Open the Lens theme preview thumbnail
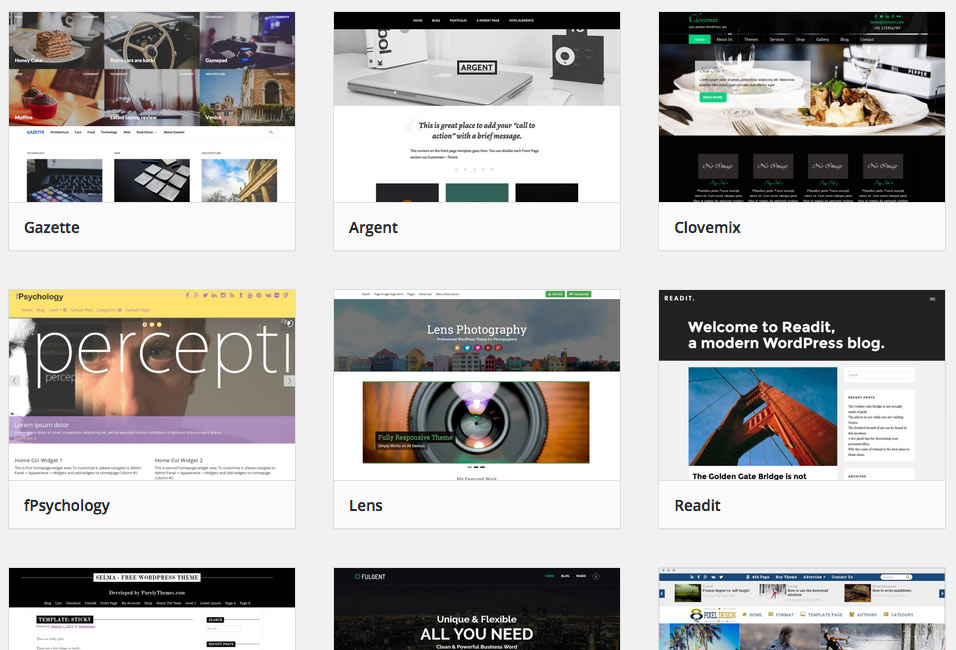 pos(477,385)
